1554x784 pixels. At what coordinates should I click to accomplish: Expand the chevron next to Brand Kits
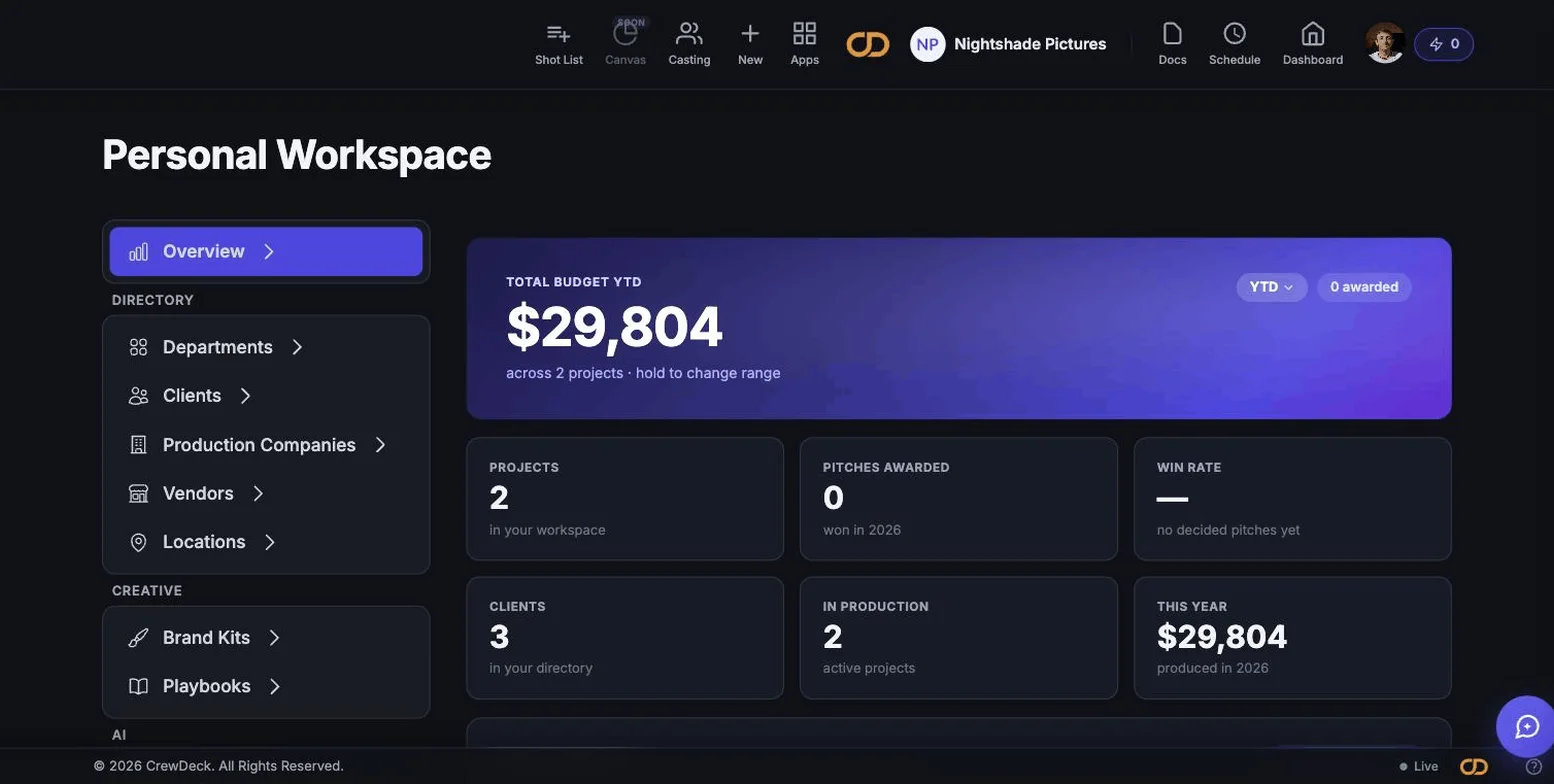pos(274,638)
